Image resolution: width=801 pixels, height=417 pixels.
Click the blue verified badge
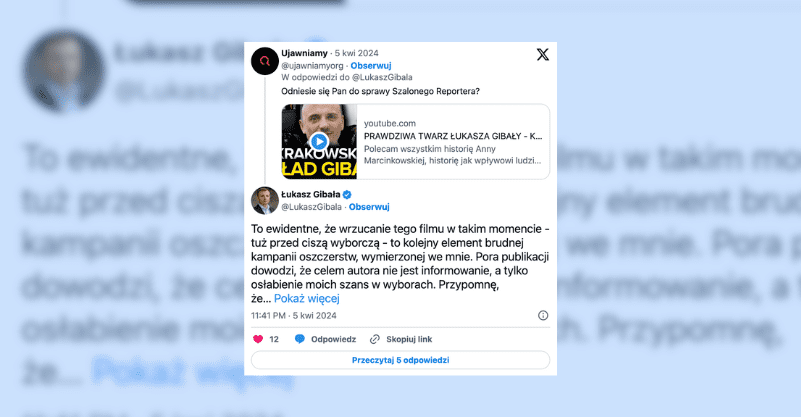tap(347, 194)
